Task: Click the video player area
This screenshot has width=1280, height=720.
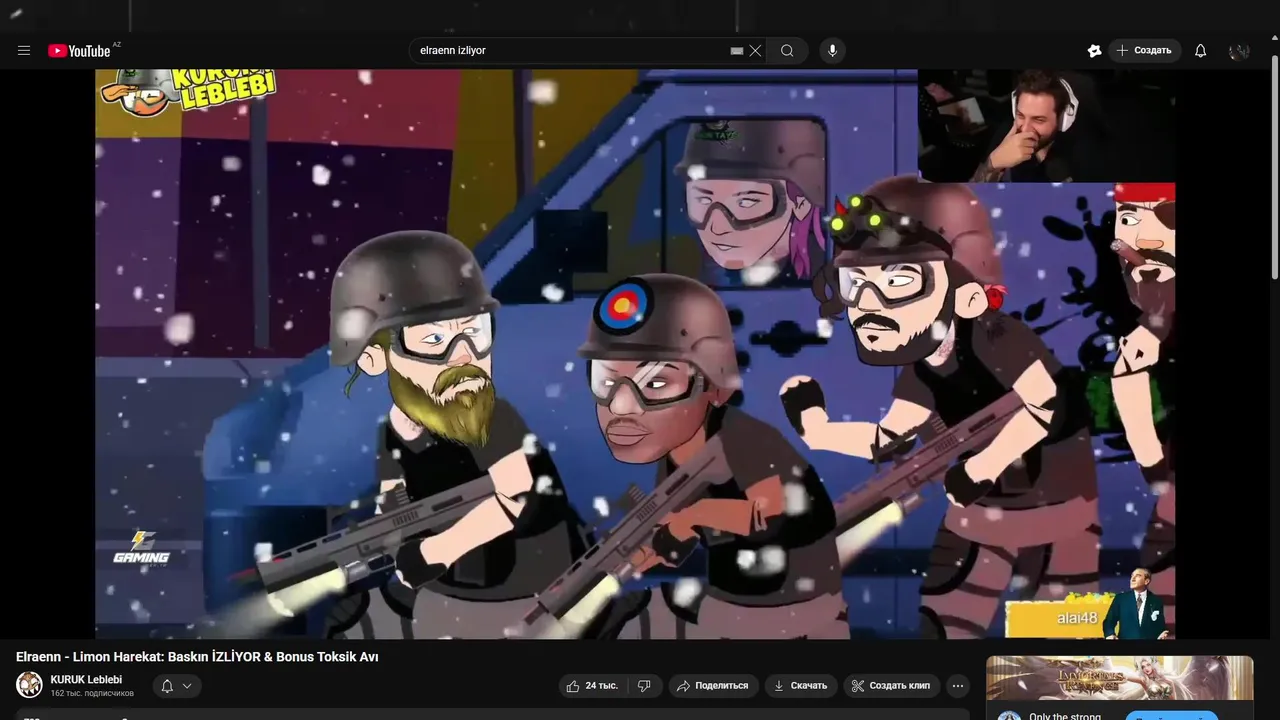Action: (x=635, y=354)
